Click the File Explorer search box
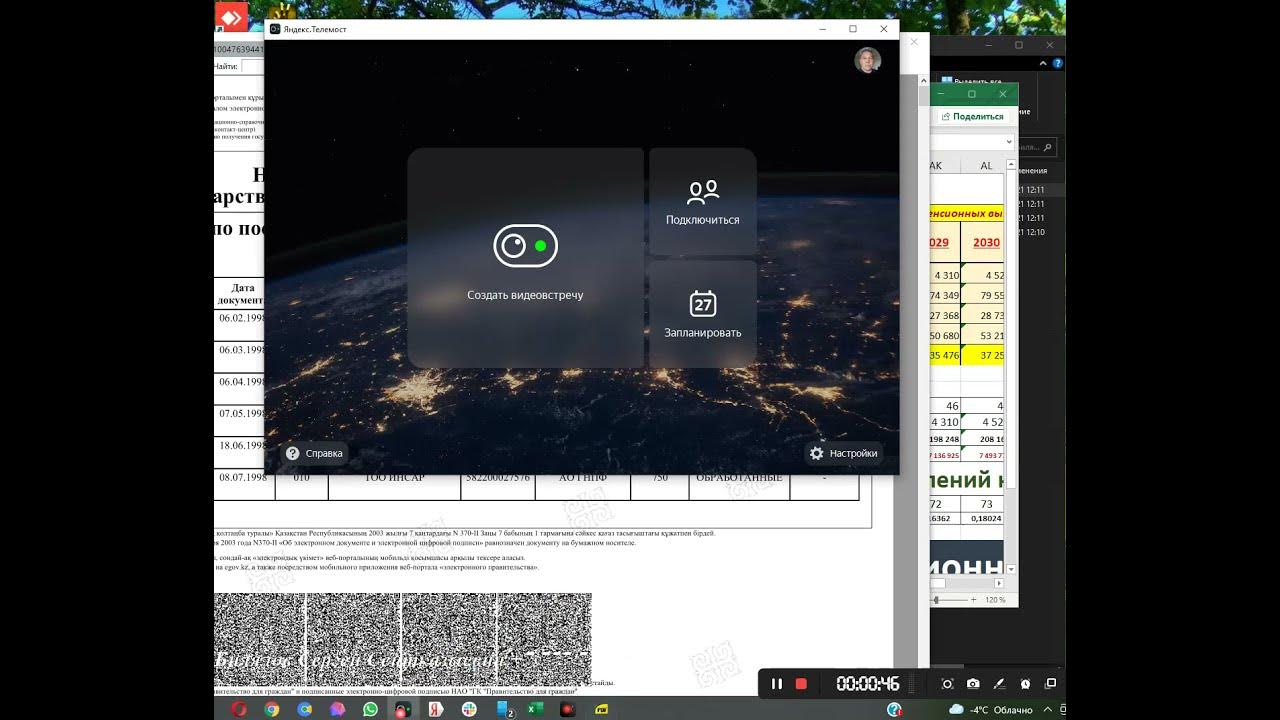 click(1037, 147)
